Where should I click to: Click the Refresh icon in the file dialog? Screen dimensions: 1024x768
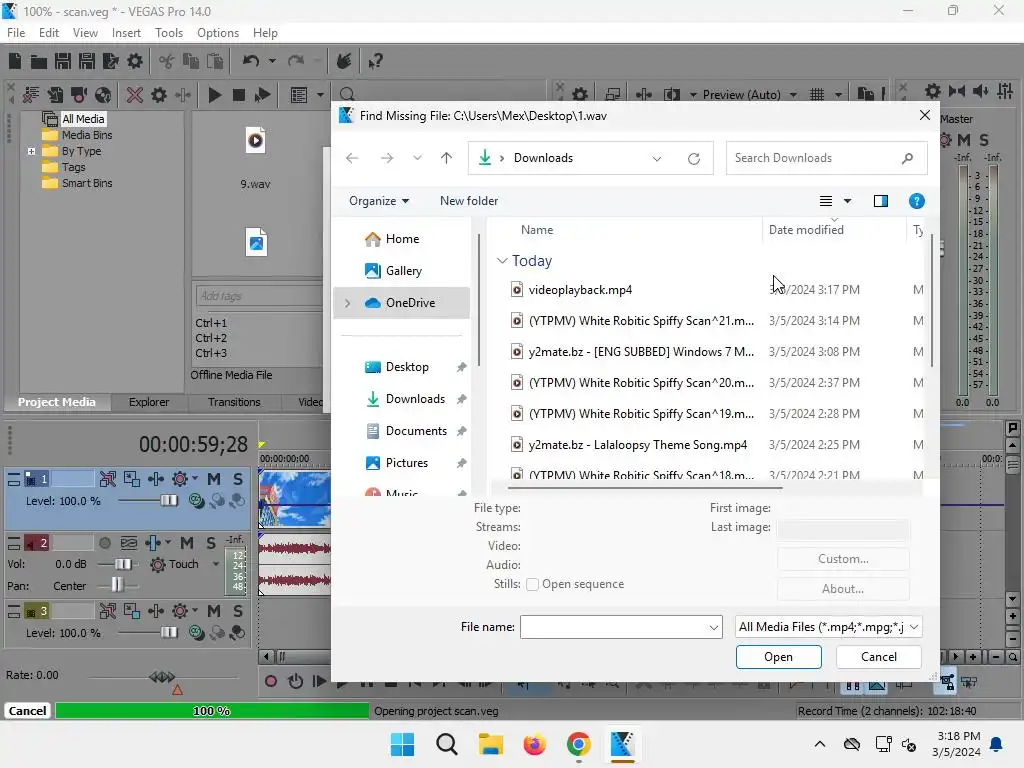[x=694, y=159]
